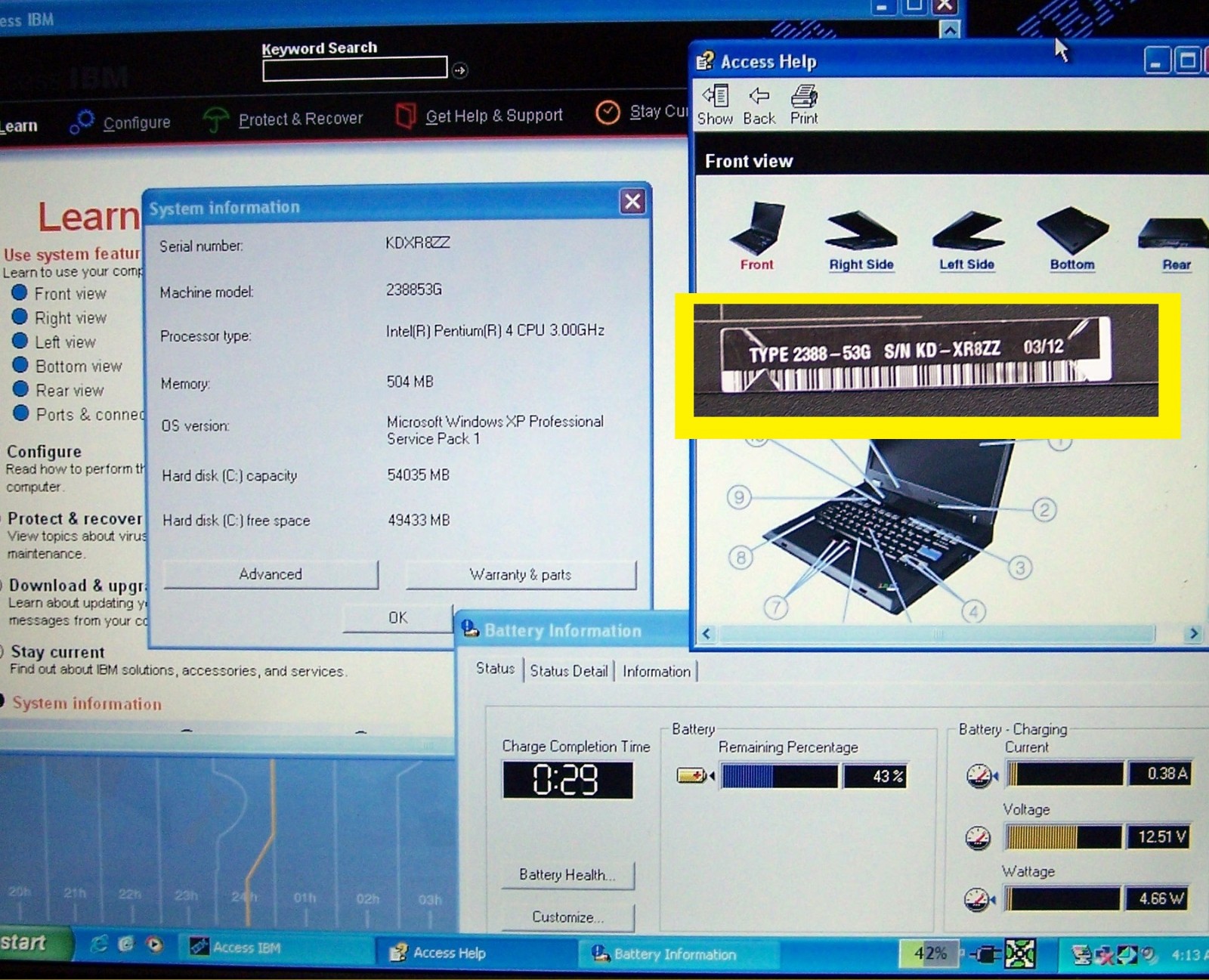
Task: Open the Configure section in Access IBM
Action: 120,122
